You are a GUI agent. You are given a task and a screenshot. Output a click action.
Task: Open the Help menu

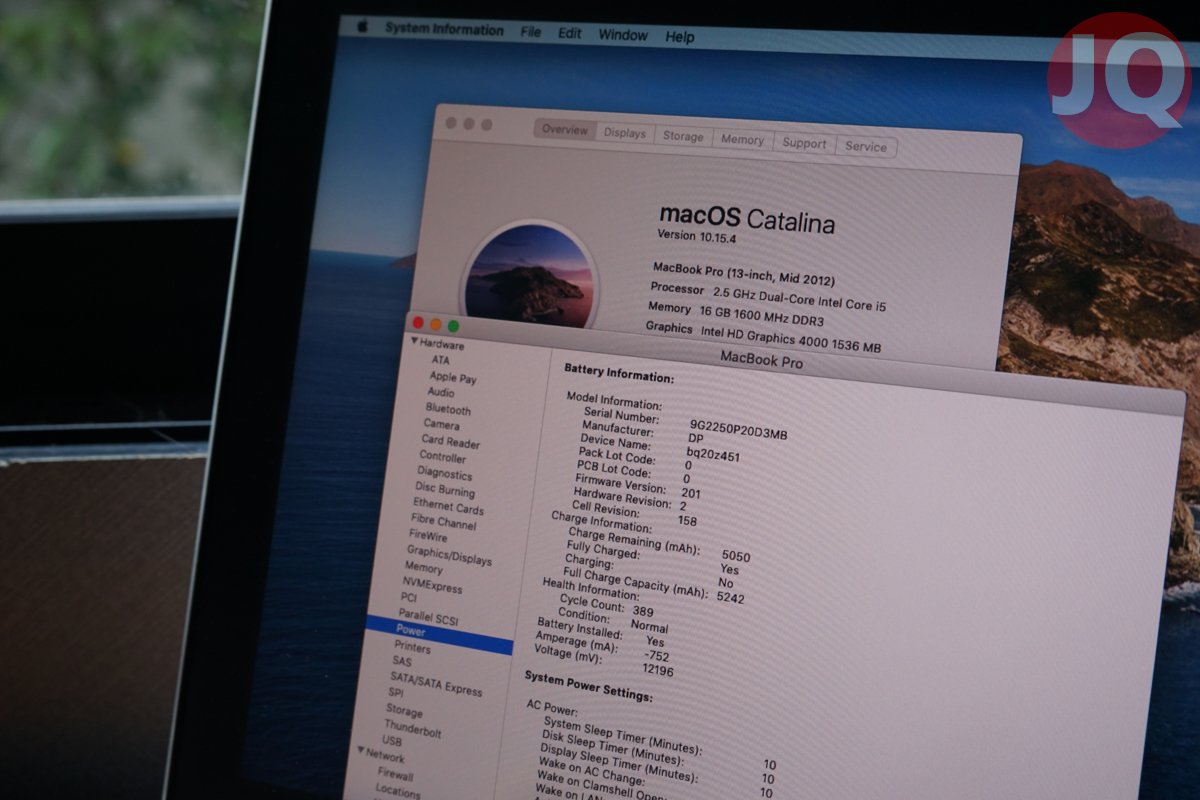[x=680, y=37]
